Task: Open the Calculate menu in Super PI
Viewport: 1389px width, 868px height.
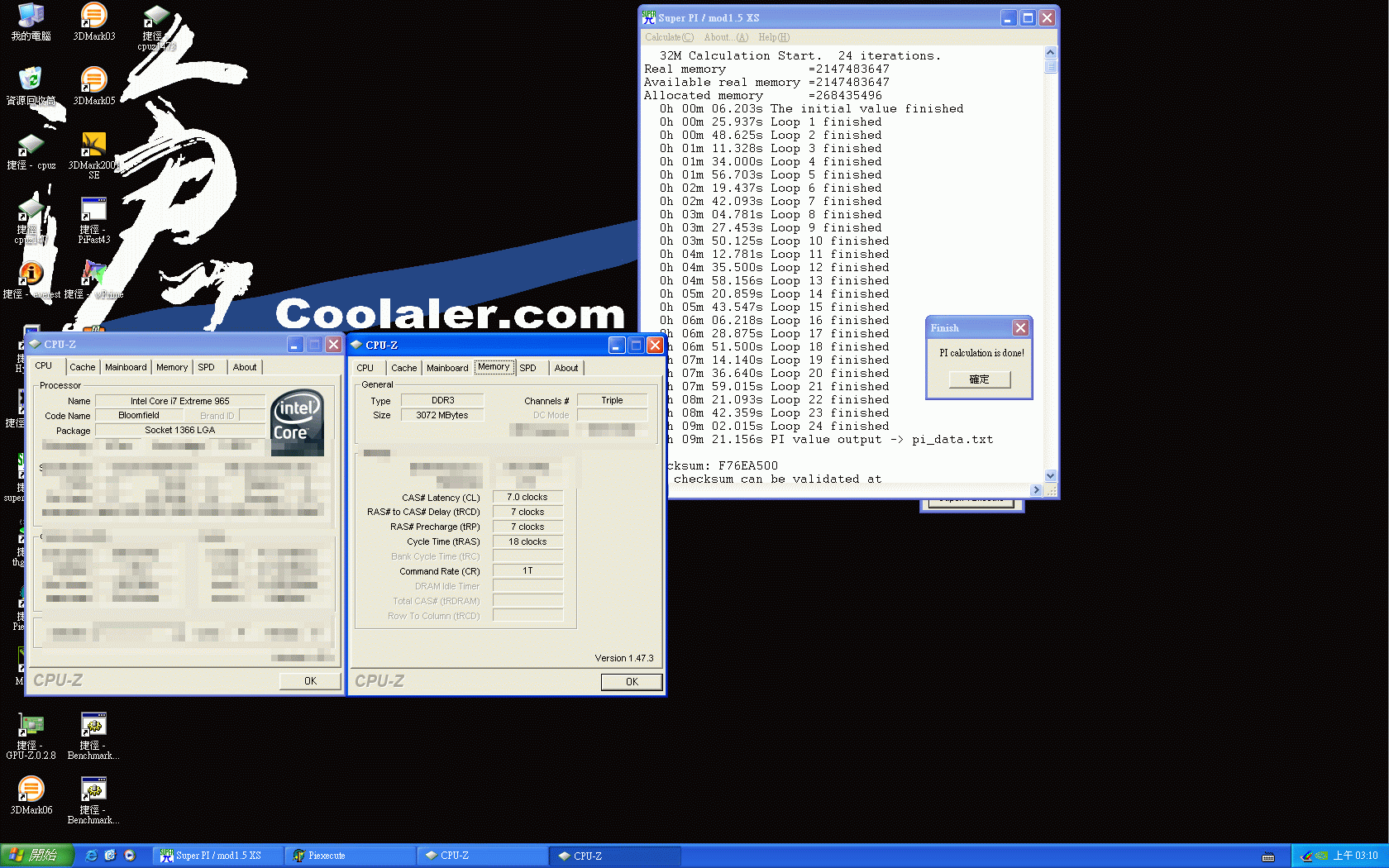Action: (x=669, y=37)
